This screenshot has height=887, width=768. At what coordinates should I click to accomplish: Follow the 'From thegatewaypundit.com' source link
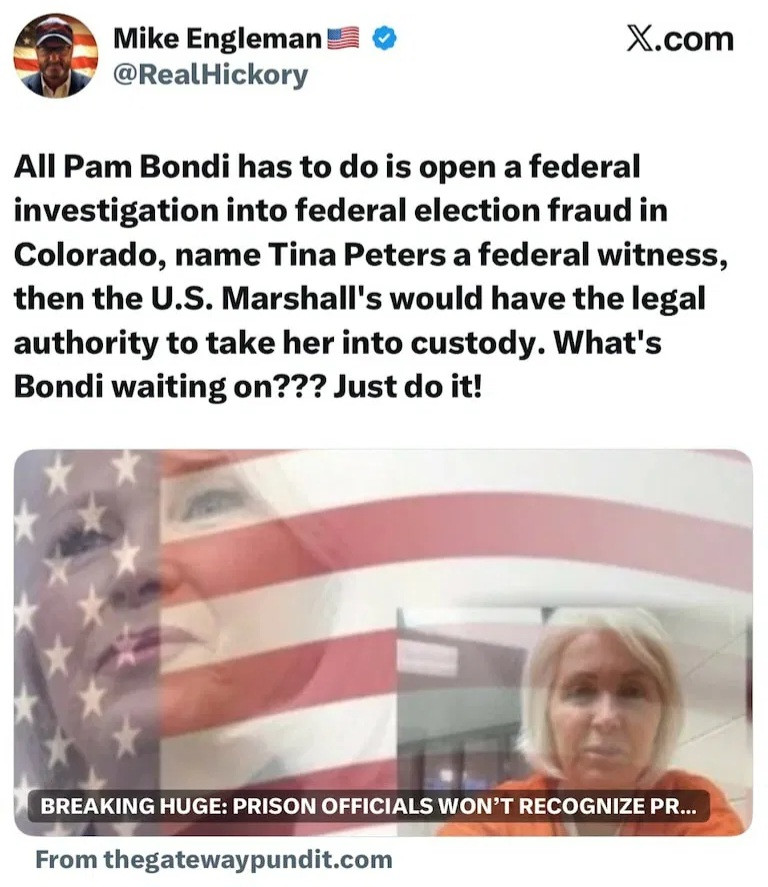tap(214, 859)
